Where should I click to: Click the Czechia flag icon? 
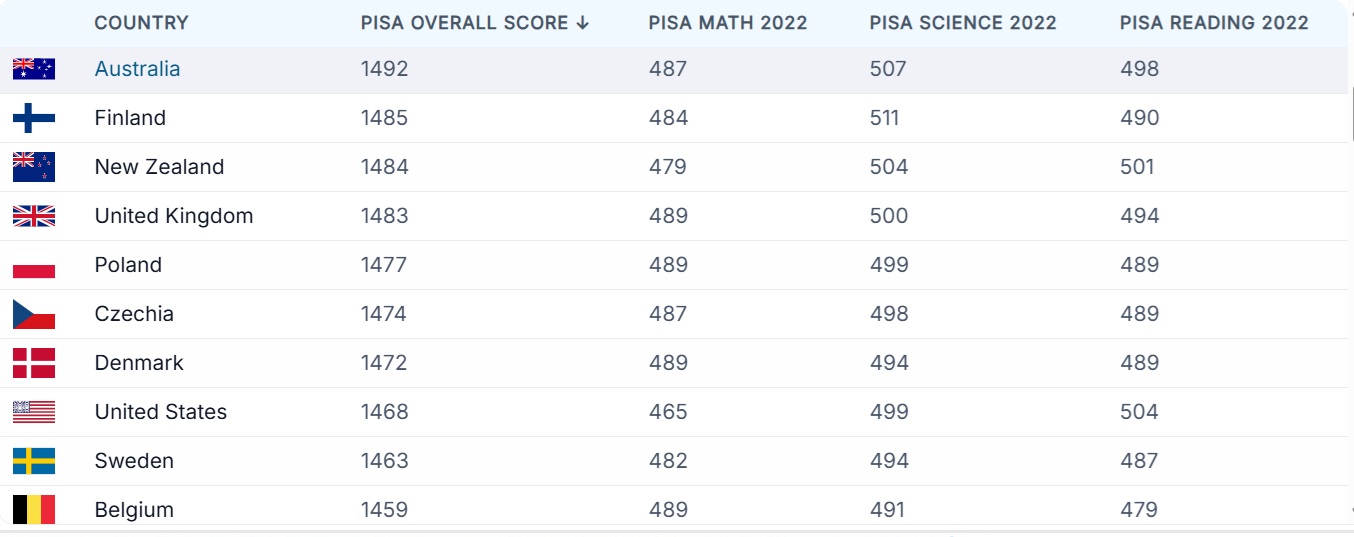[x=34, y=314]
